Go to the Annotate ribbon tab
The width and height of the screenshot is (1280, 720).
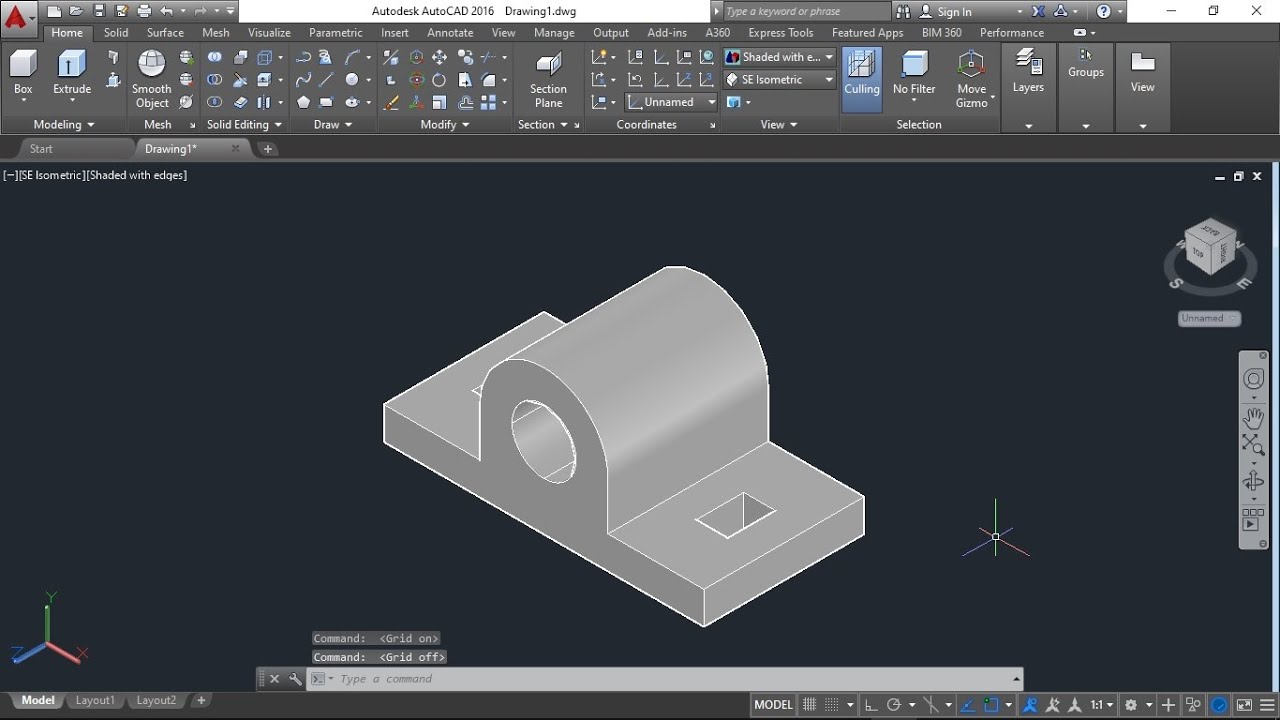click(x=450, y=33)
